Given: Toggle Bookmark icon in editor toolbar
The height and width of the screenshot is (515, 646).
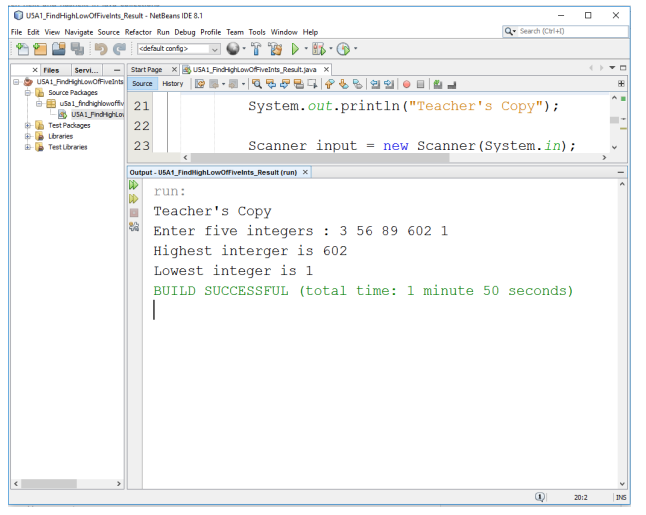Looking at the screenshot, I should (x=358, y=84).
